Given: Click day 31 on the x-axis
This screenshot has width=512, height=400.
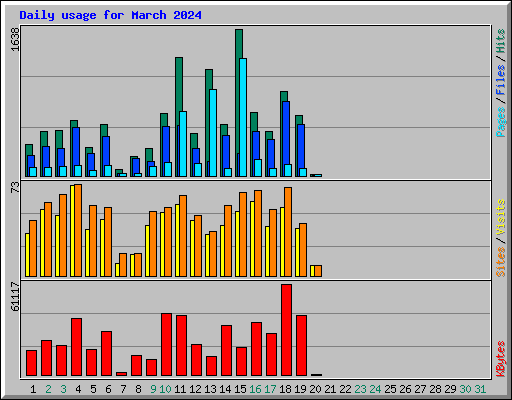Looking at the screenshot, I should pos(480,389).
